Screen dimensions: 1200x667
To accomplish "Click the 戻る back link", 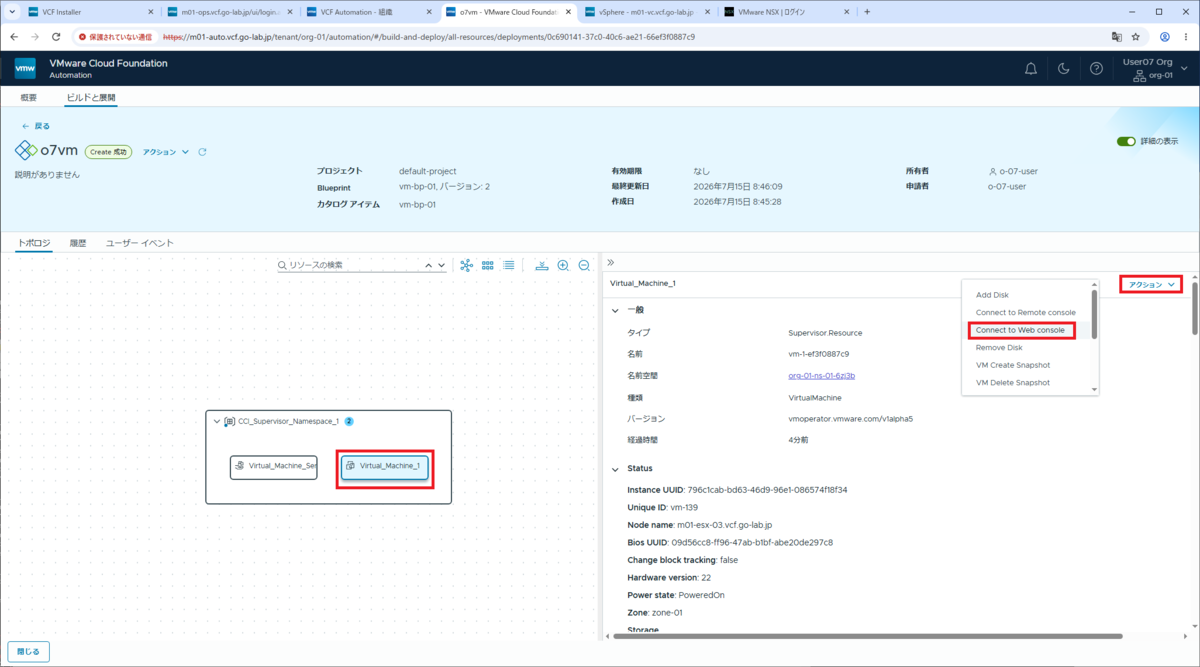I will [36, 126].
